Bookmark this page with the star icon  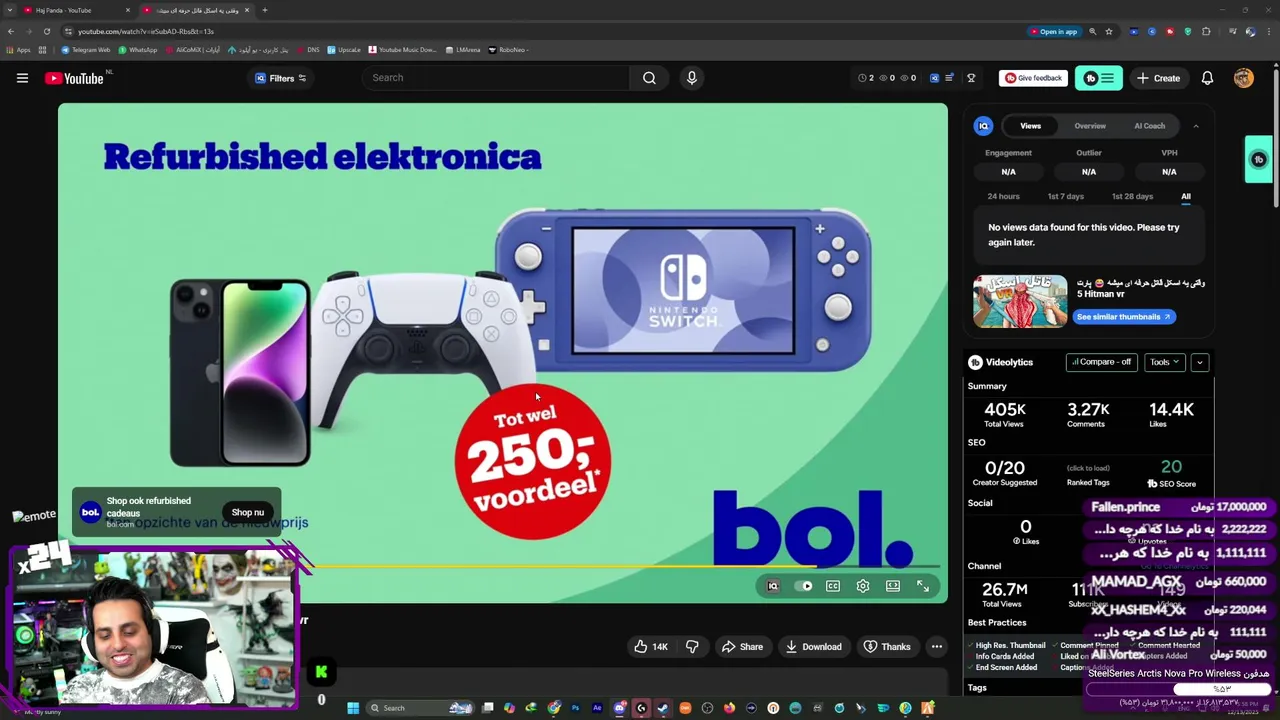[1109, 31]
